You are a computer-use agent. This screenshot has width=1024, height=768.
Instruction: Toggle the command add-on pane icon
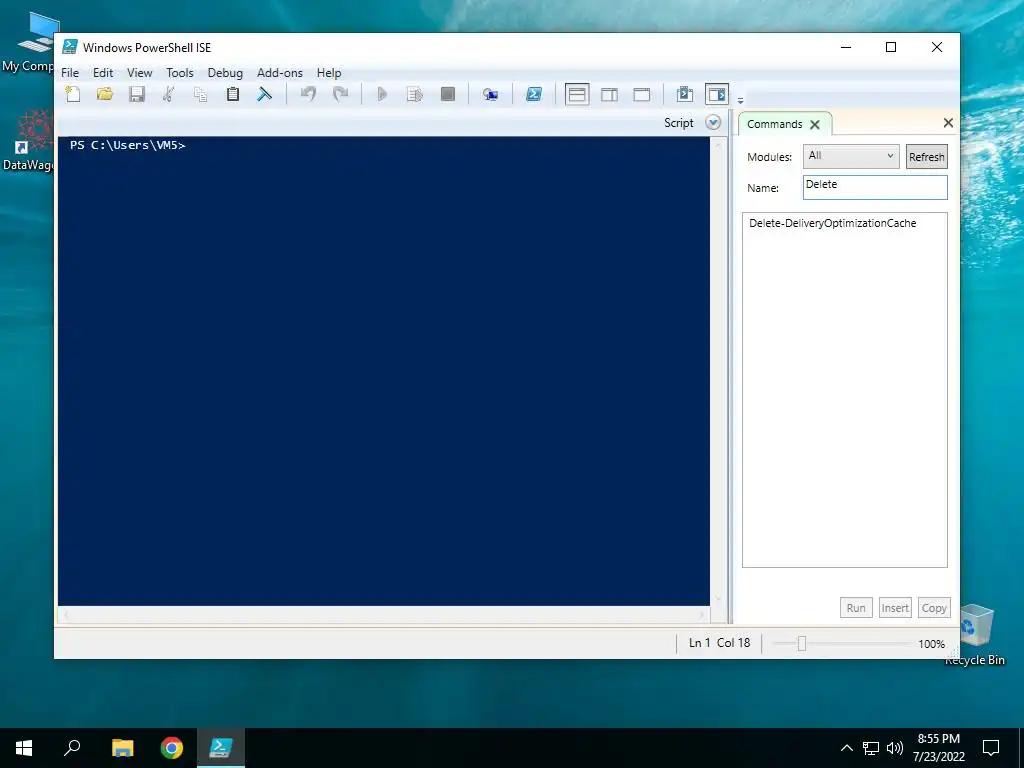(716, 94)
